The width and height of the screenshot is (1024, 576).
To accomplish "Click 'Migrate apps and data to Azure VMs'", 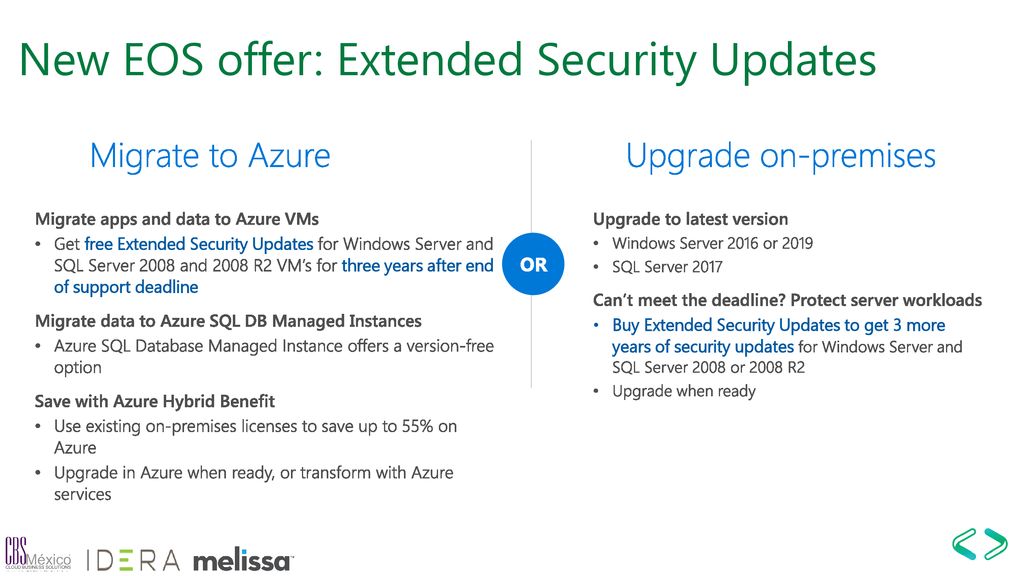I will (x=176, y=219).
